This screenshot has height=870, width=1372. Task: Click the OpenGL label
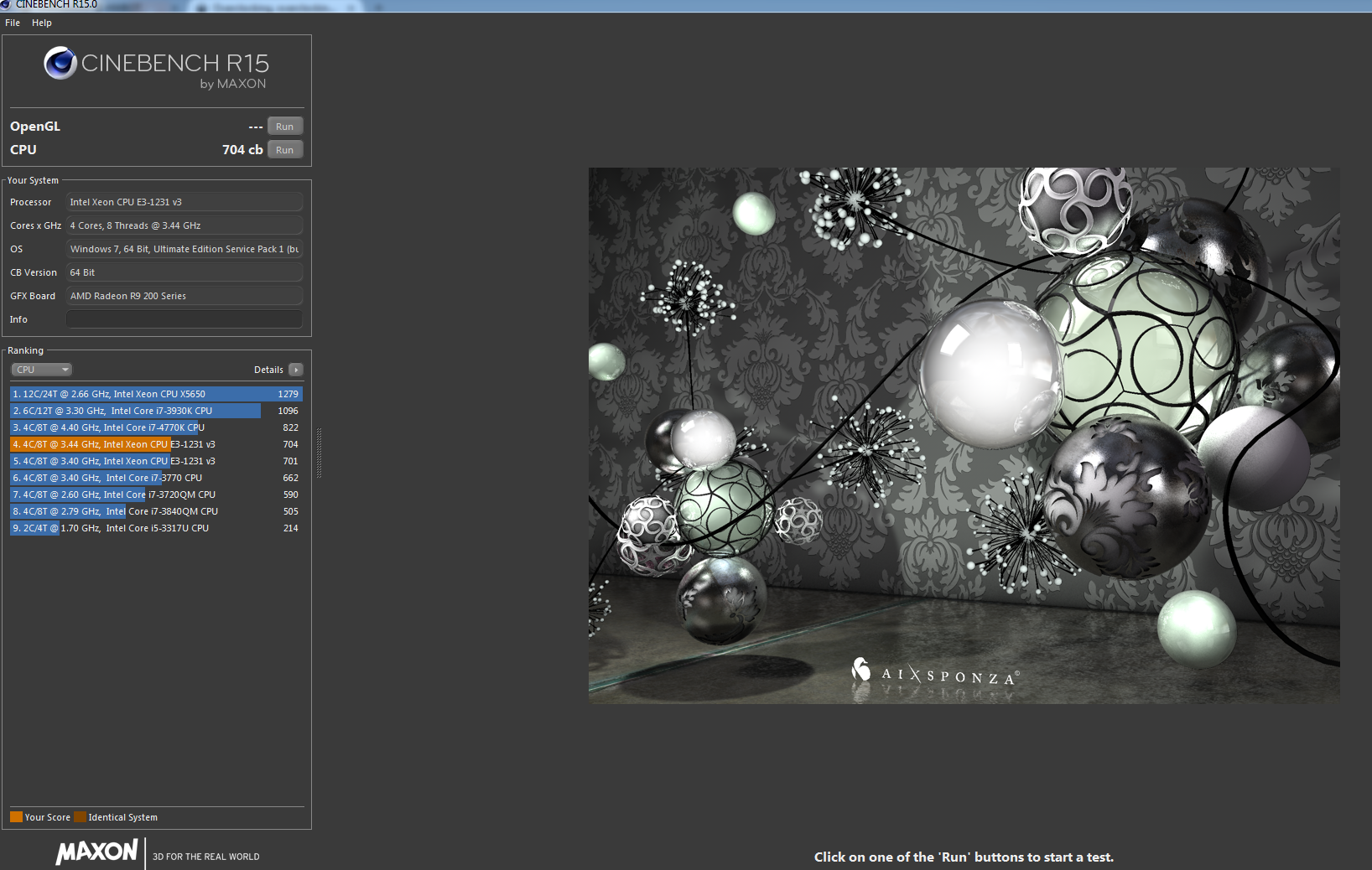pyautogui.click(x=35, y=127)
